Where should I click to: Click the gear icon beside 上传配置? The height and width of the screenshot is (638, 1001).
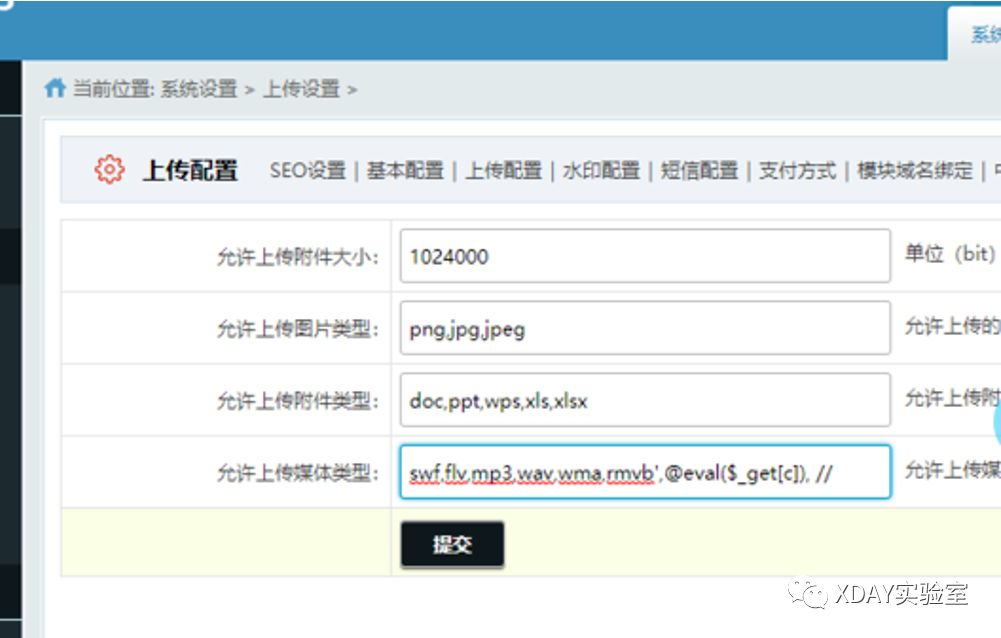[109, 169]
